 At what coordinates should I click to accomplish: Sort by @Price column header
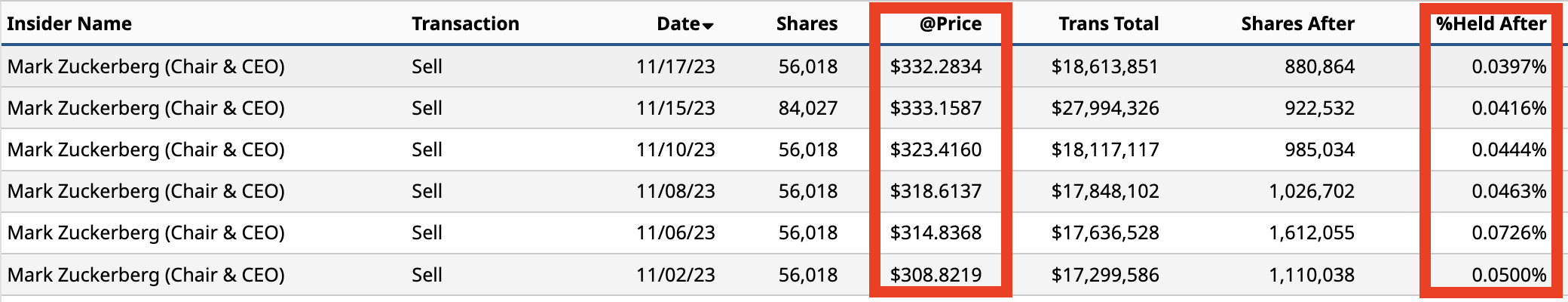950,24
